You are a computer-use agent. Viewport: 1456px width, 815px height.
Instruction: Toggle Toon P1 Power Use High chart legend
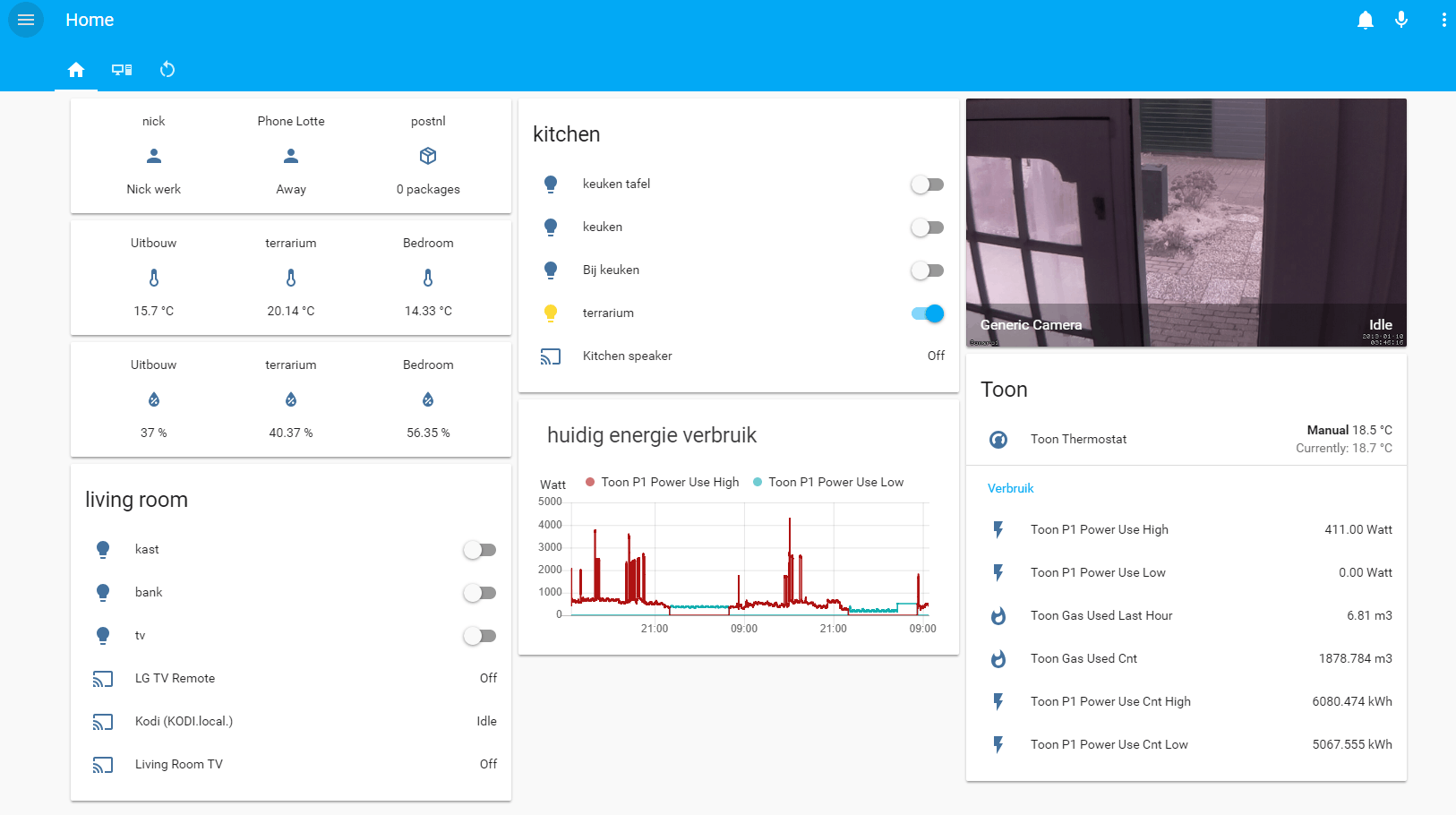coord(663,482)
